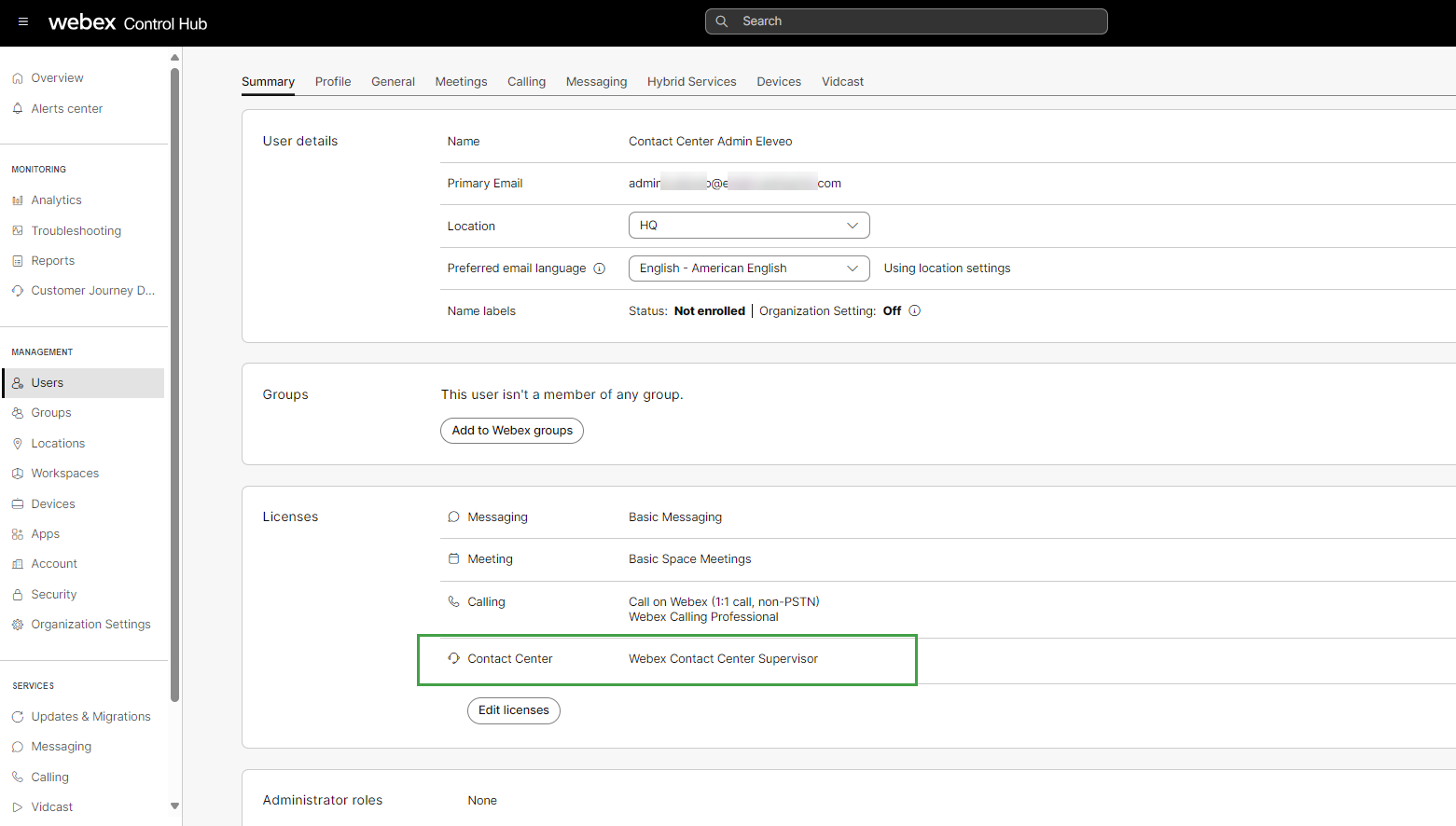Image resolution: width=1456 pixels, height=826 pixels.
Task: Open the Calling tab
Action: click(x=526, y=82)
